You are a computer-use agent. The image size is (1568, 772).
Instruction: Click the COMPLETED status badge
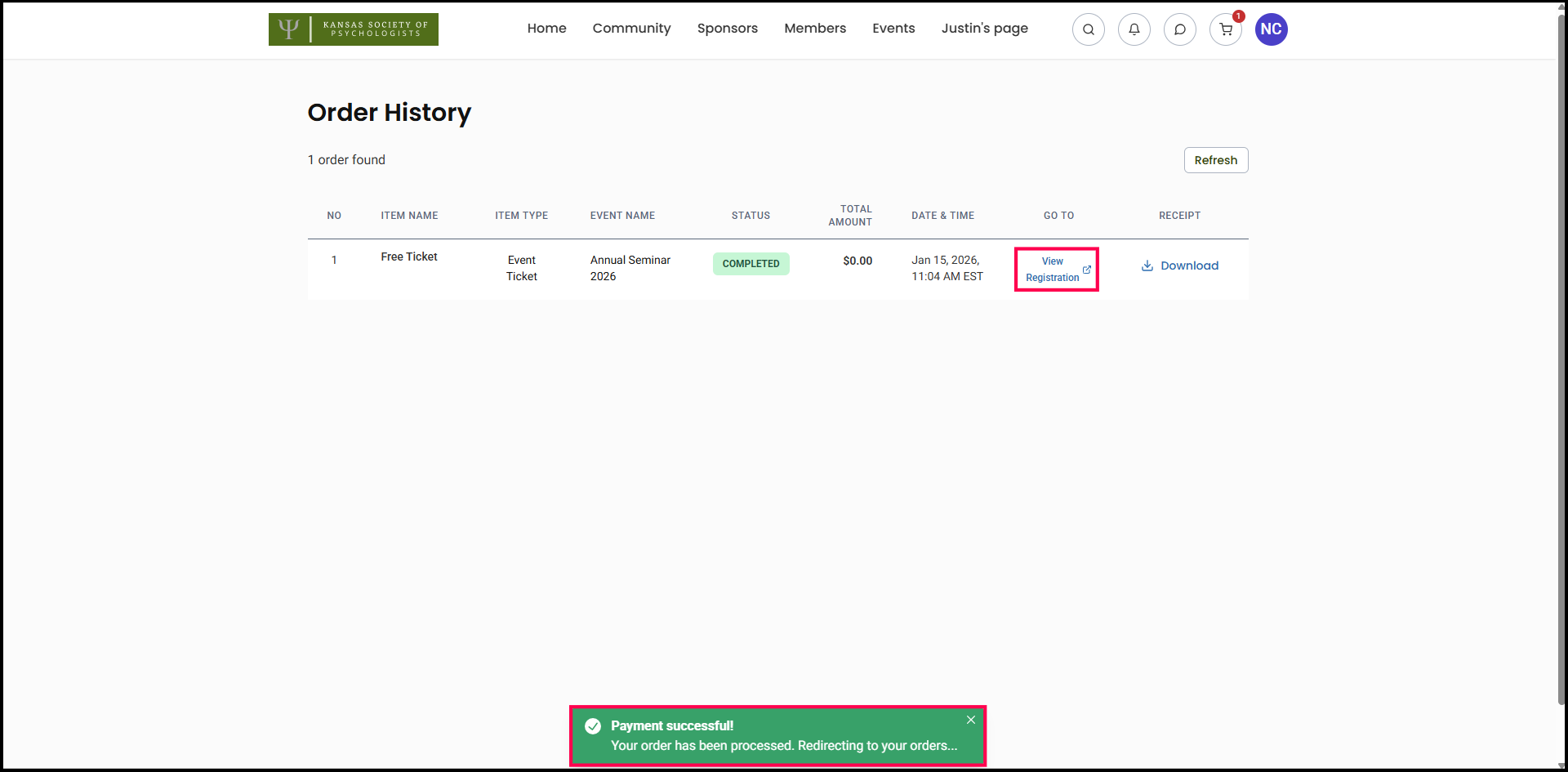click(751, 264)
